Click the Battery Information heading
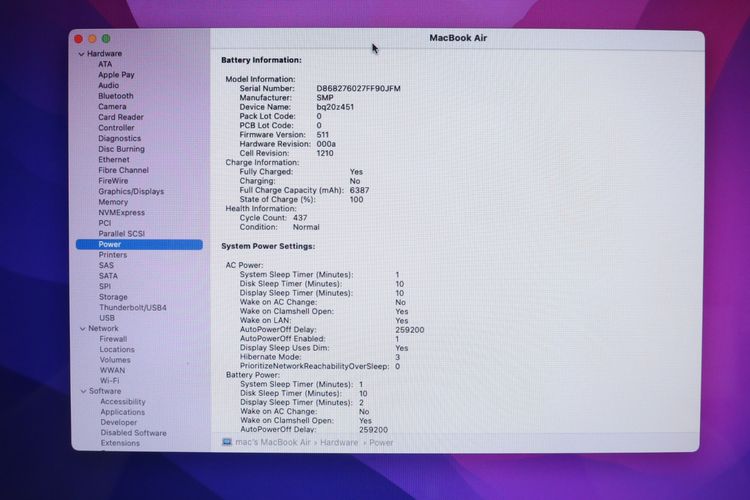This screenshot has width=750, height=500. tap(261, 60)
